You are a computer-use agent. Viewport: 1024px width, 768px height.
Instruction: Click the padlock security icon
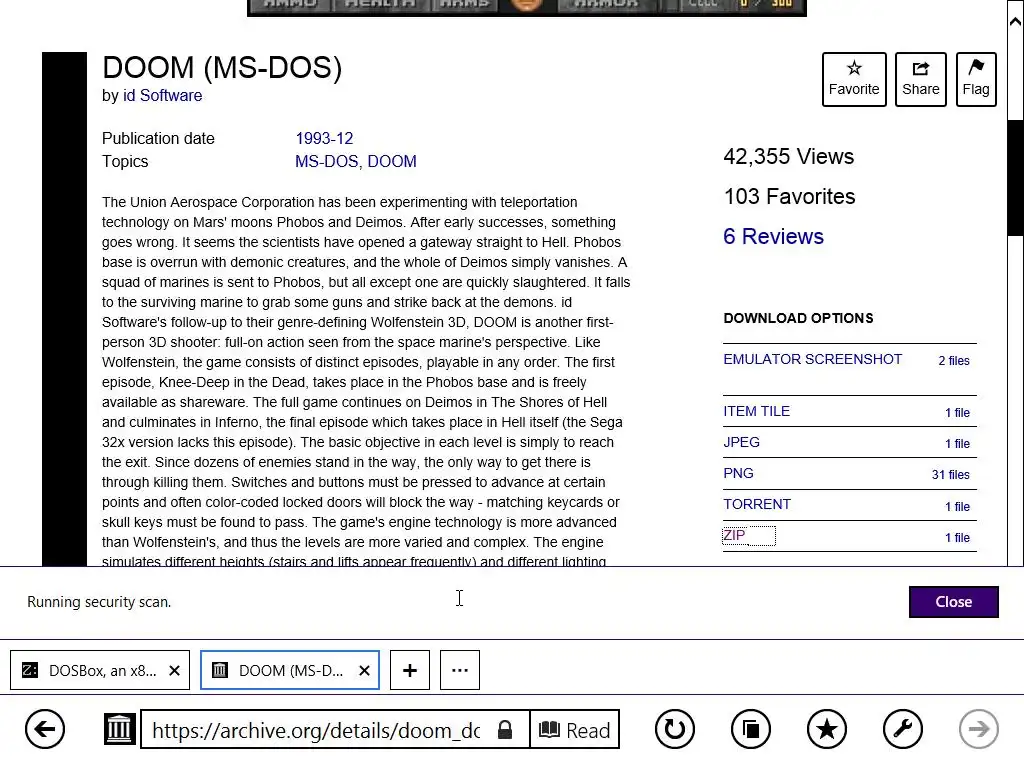coord(505,729)
